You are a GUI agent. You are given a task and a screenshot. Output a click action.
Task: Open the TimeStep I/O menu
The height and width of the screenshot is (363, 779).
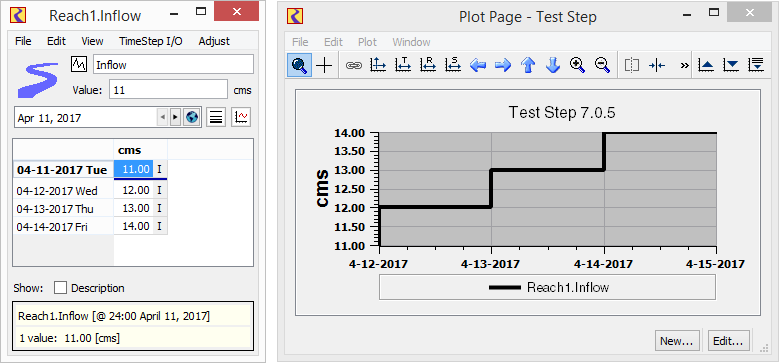pyautogui.click(x=151, y=41)
